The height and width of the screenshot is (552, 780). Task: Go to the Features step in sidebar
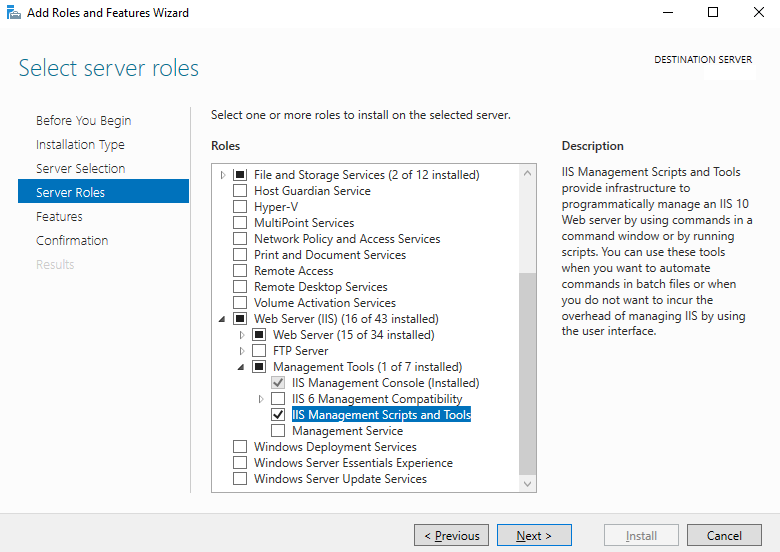click(59, 216)
